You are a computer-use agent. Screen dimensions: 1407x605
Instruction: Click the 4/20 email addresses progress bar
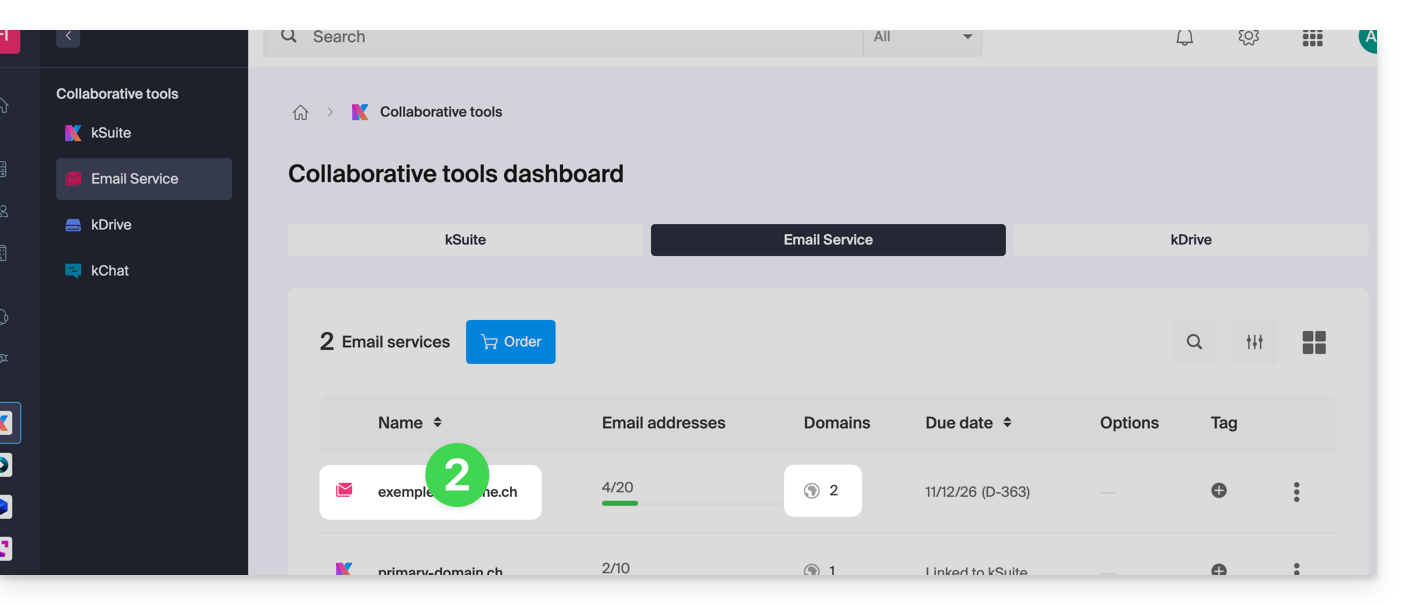pyautogui.click(x=620, y=503)
